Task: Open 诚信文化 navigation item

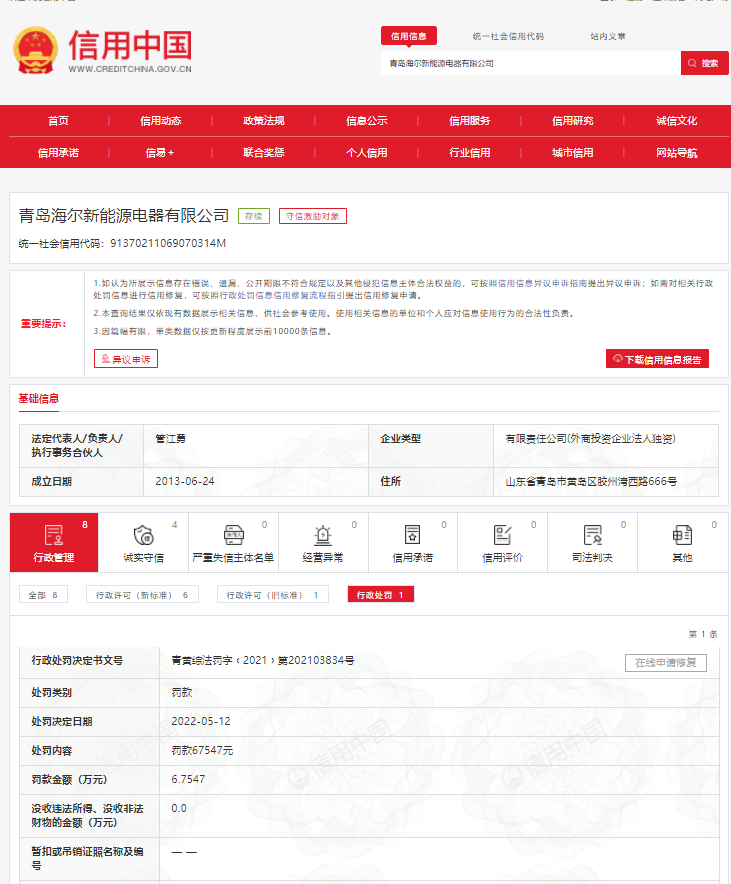Action: point(676,121)
